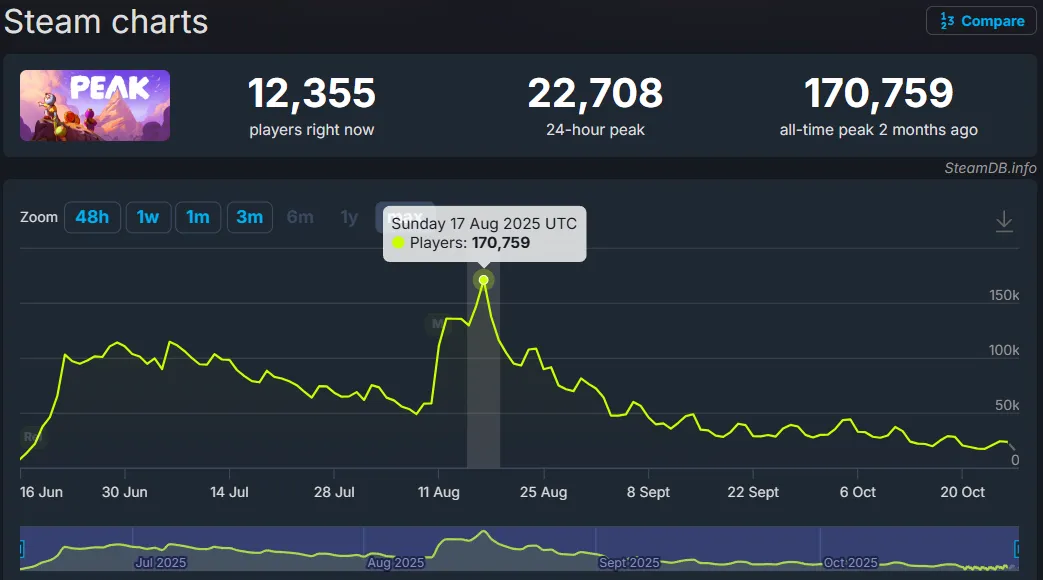Set chart zoom to 3m
1043x580 pixels.
(249, 217)
